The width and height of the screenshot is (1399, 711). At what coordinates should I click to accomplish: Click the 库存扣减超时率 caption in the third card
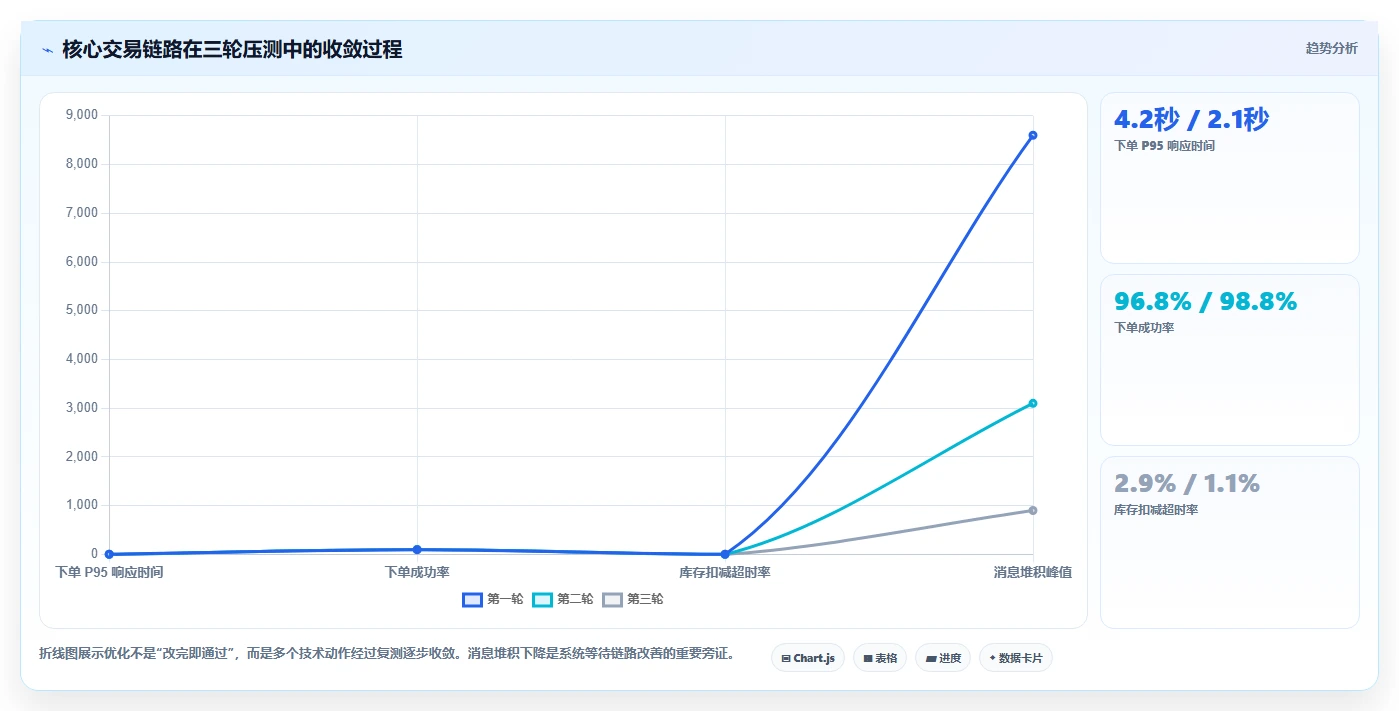pos(1156,510)
